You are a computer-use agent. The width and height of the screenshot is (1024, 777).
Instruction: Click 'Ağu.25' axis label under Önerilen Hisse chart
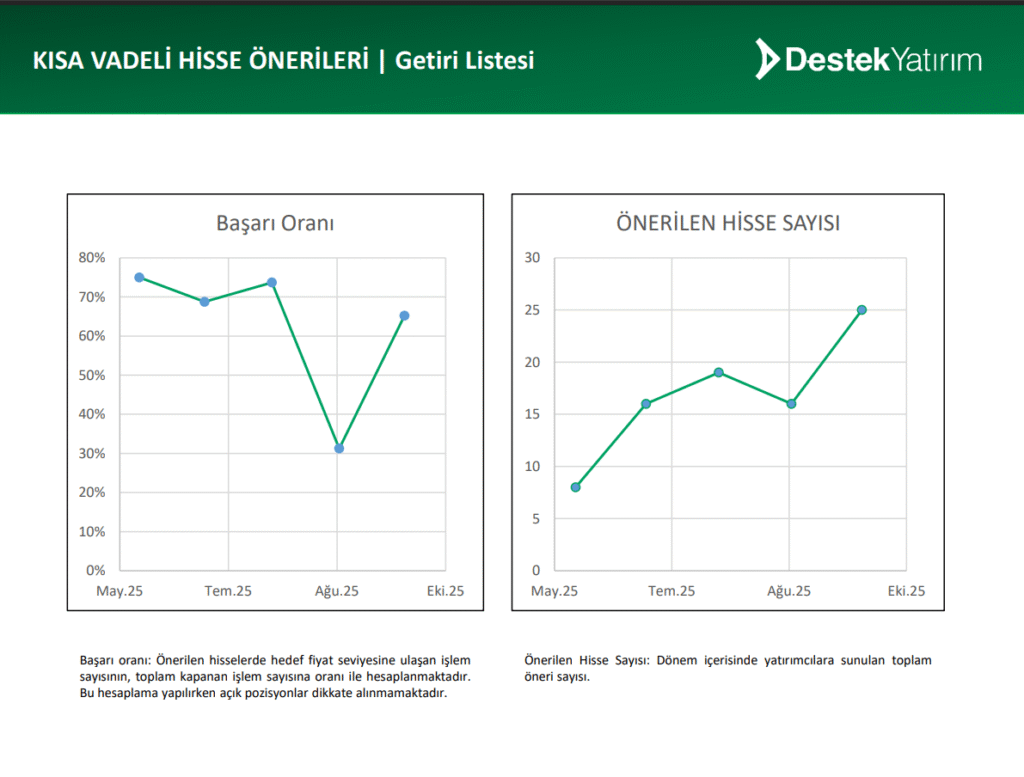(789, 591)
